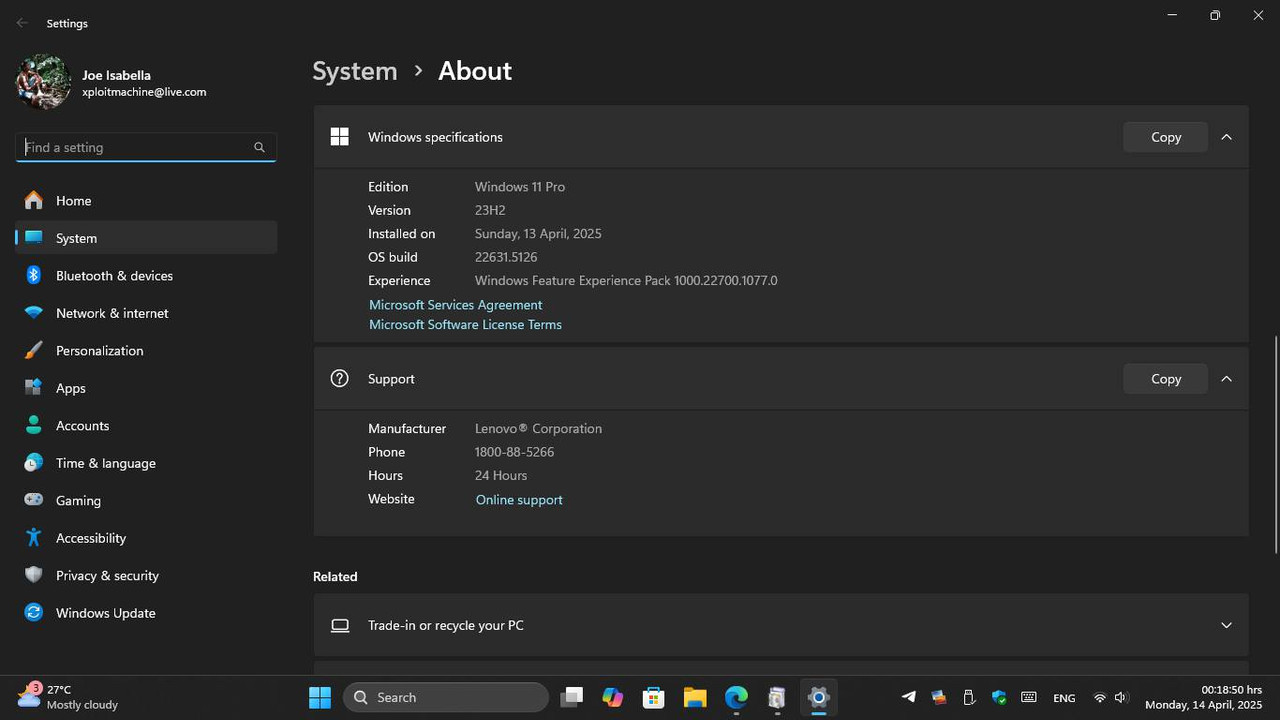Open the Online support link
The image size is (1280, 720).
[x=518, y=499]
